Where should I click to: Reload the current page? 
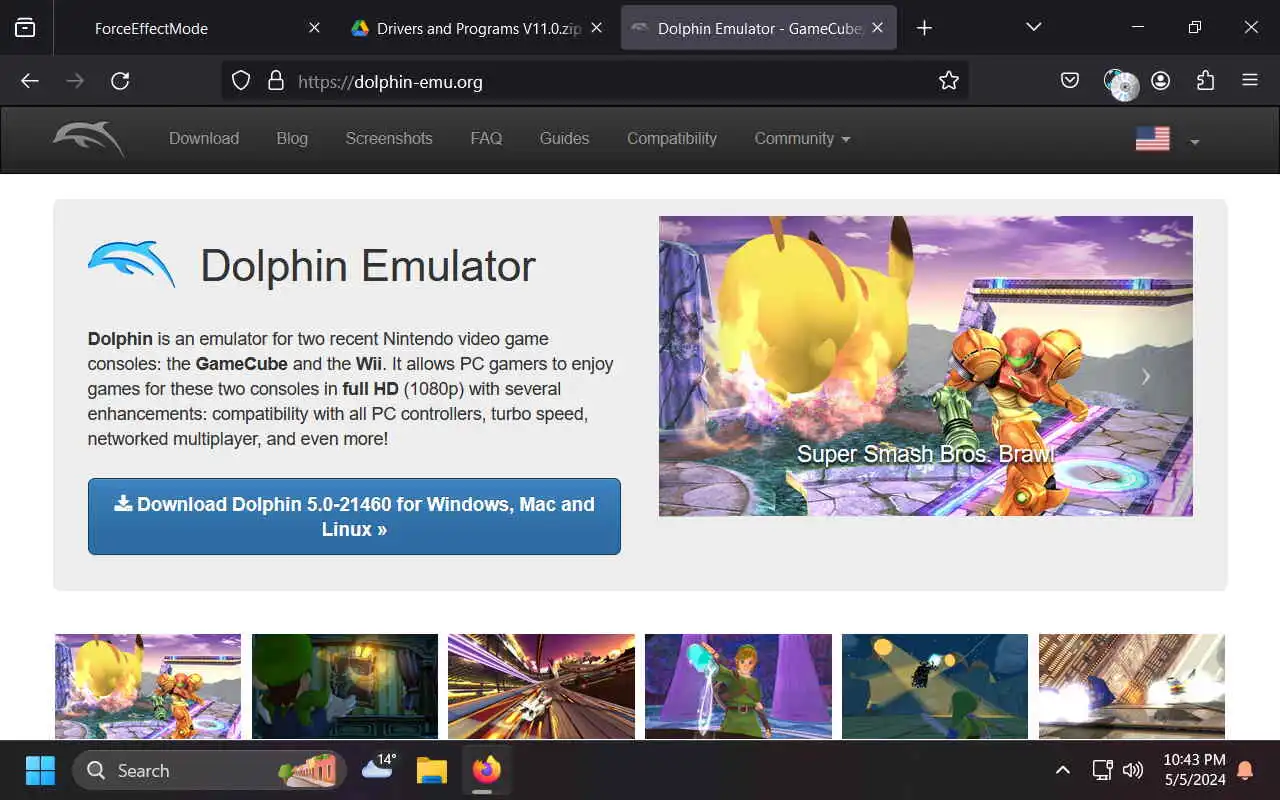(120, 81)
